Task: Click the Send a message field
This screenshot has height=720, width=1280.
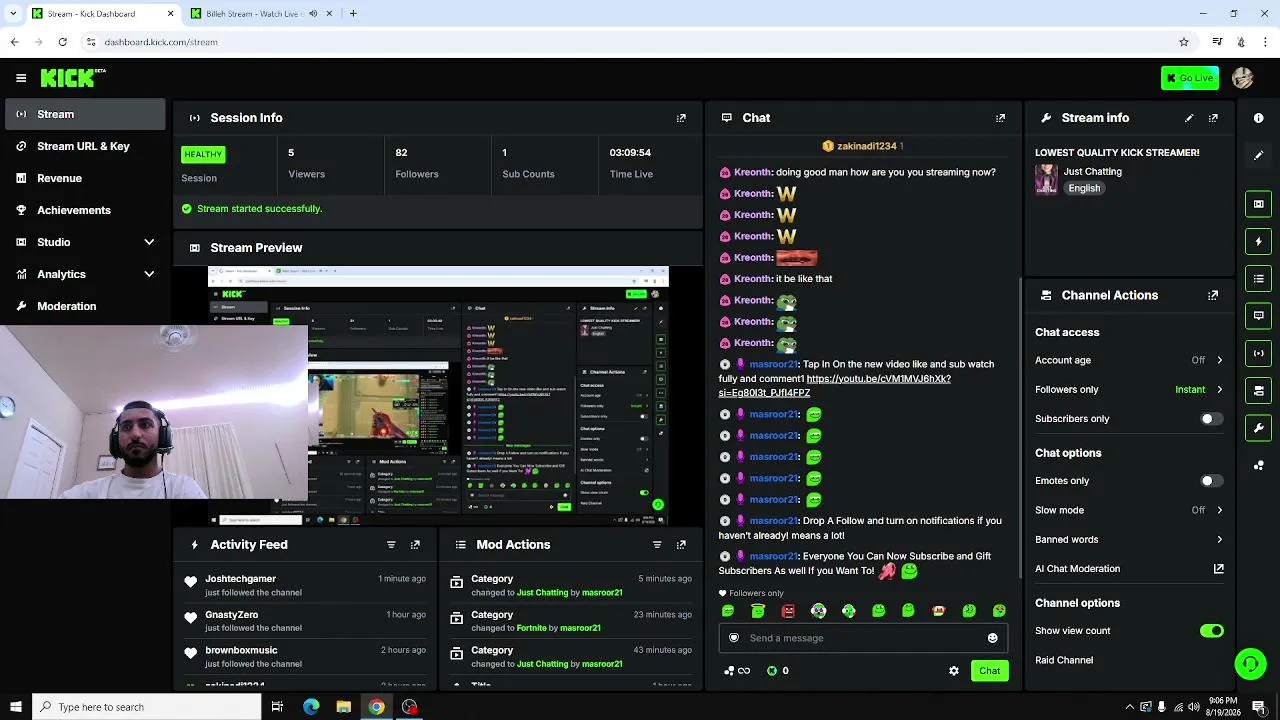Action: pos(863,638)
